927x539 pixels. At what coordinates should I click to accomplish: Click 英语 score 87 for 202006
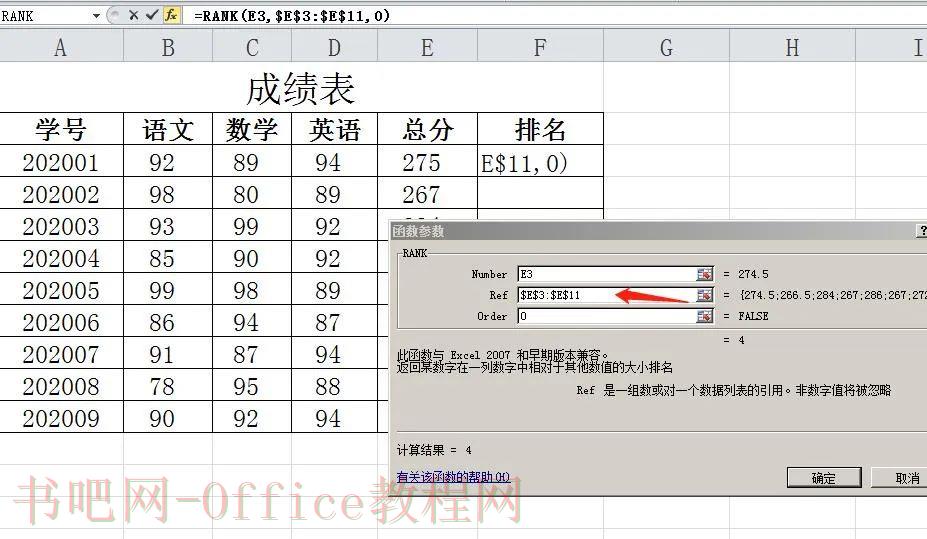point(335,322)
